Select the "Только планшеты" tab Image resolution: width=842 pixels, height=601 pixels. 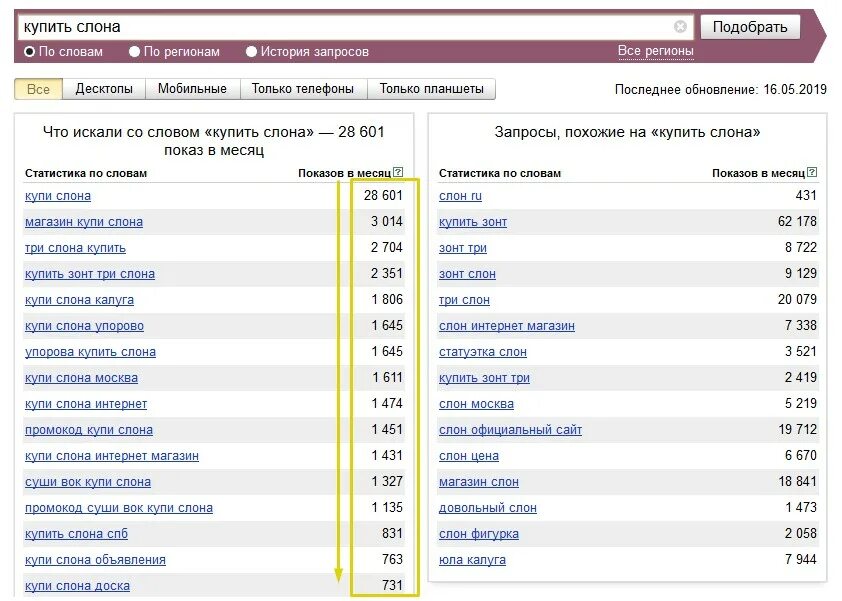point(431,89)
